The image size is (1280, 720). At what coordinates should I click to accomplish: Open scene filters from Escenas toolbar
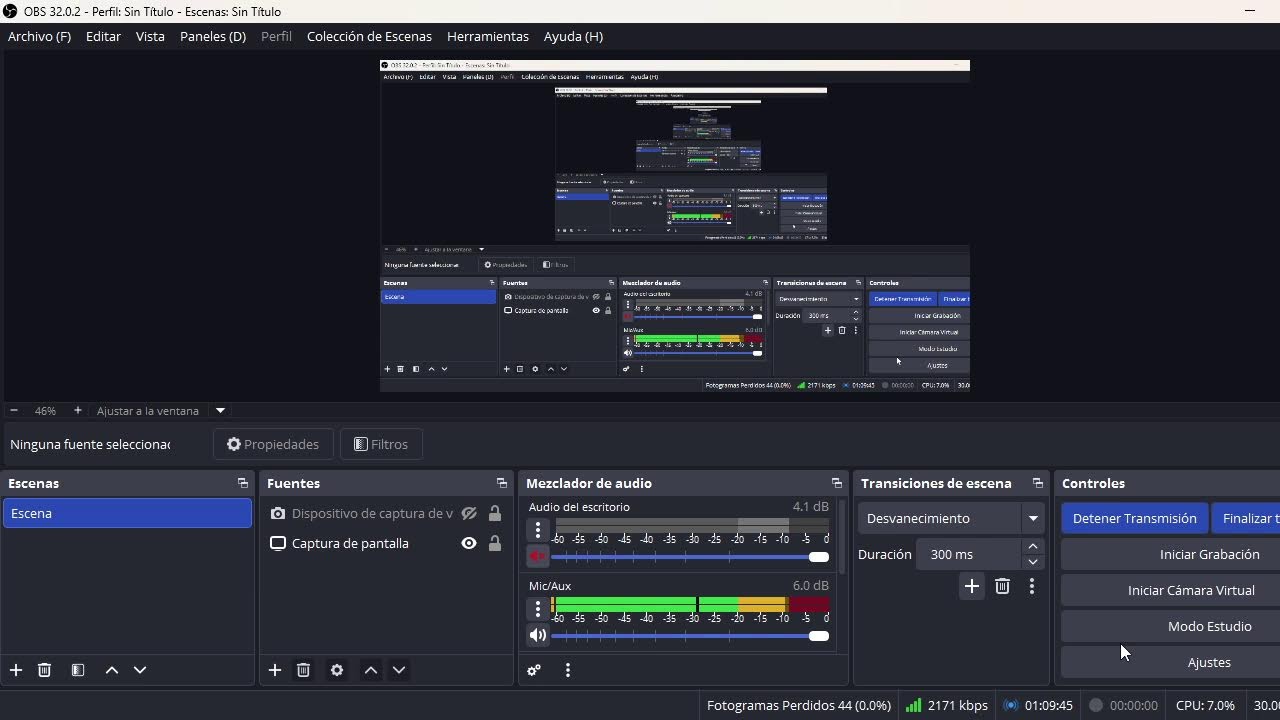coord(78,670)
